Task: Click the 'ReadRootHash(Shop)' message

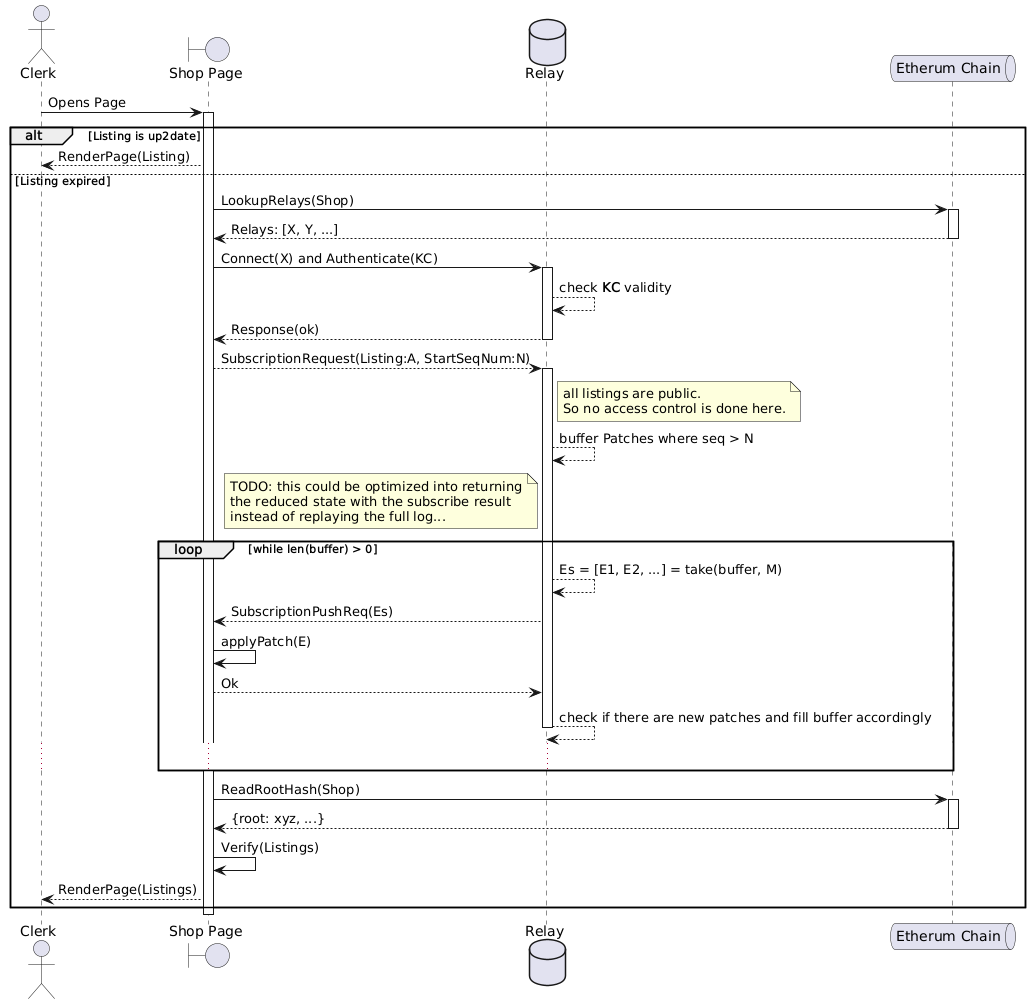Action: (290, 790)
